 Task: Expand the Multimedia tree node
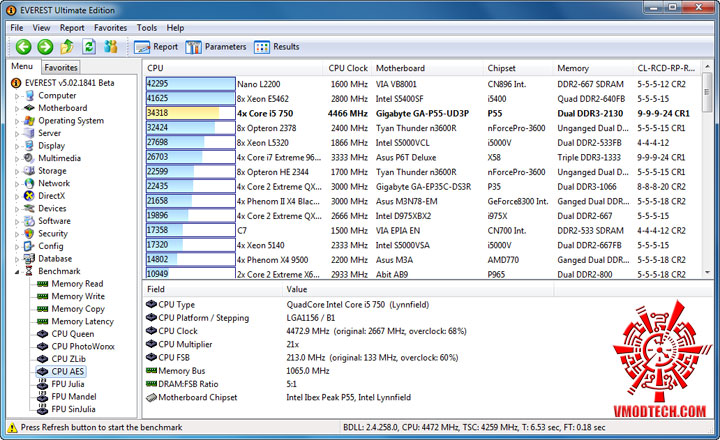(x=17, y=159)
